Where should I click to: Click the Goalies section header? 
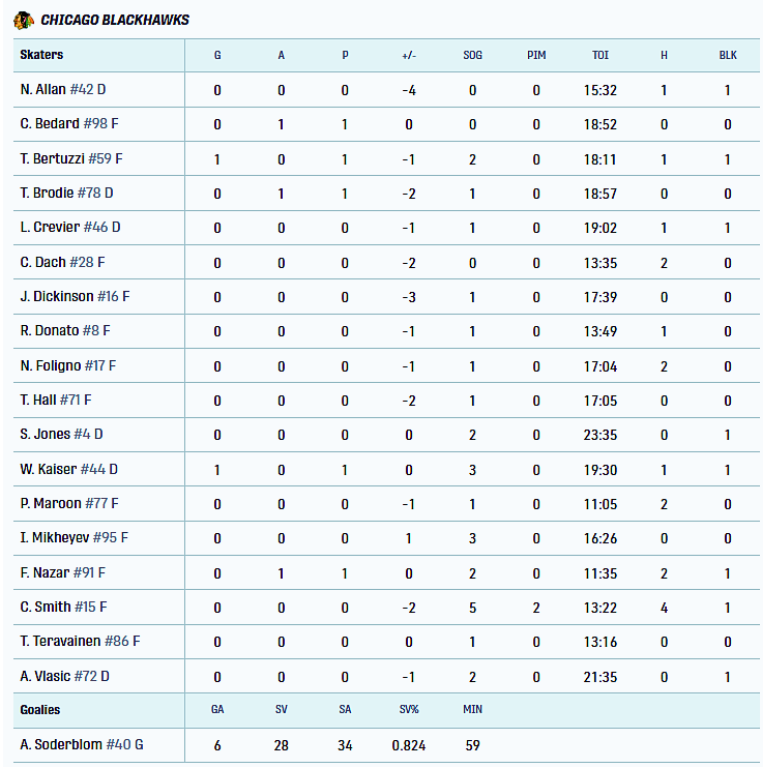pos(40,710)
